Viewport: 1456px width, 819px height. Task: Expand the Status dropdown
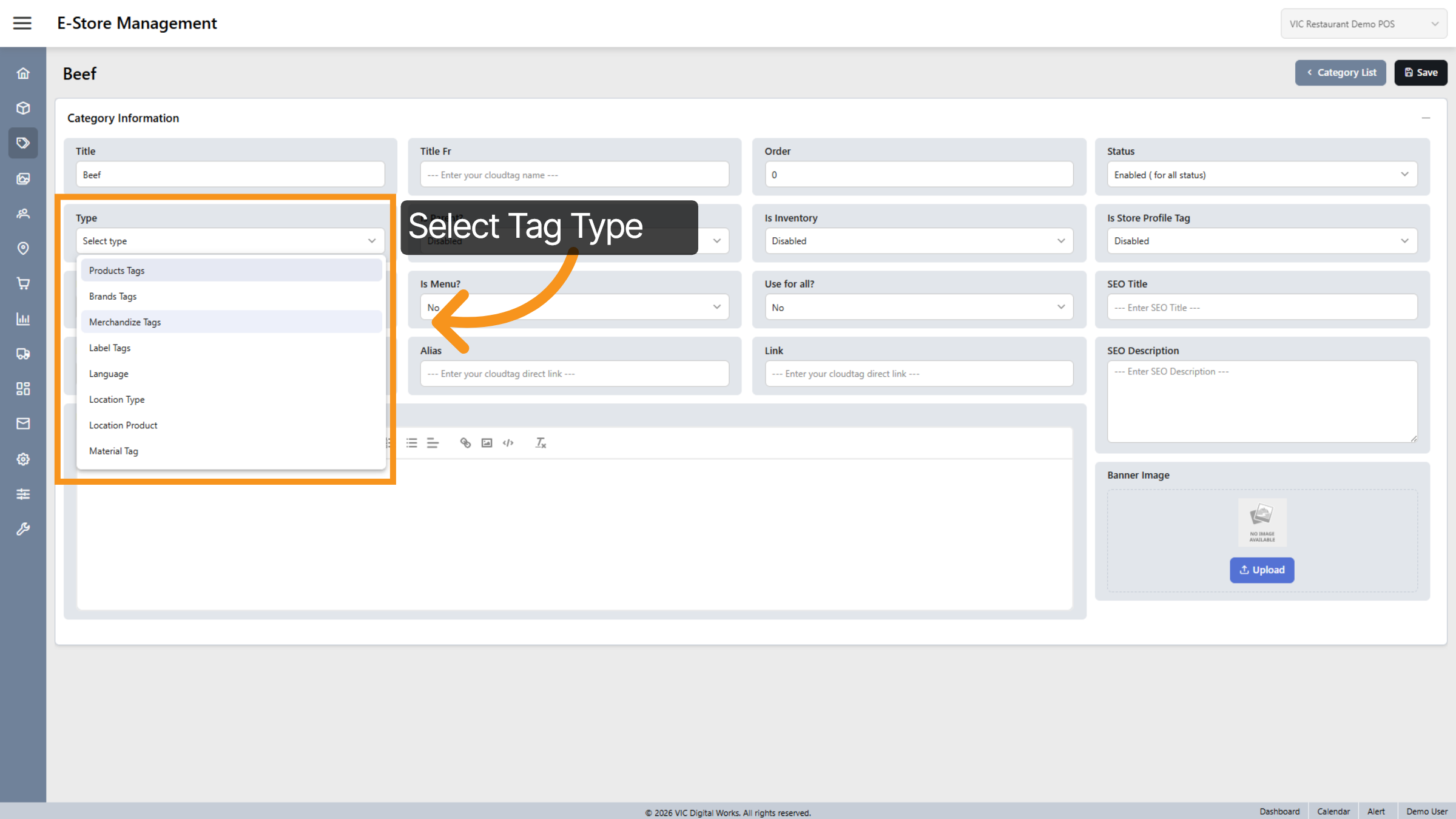coord(1261,175)
